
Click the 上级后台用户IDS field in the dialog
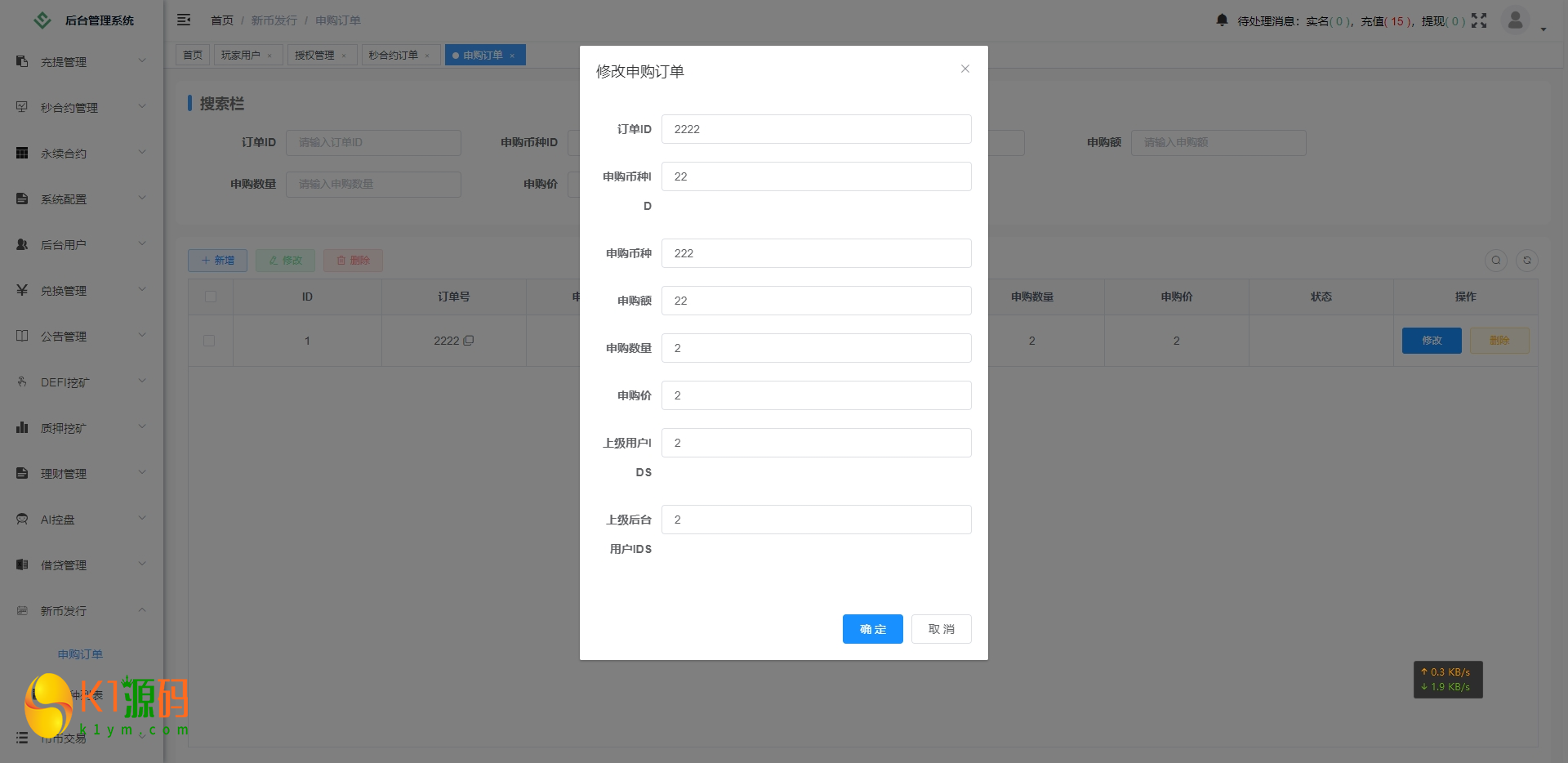[x=817, y=520]
